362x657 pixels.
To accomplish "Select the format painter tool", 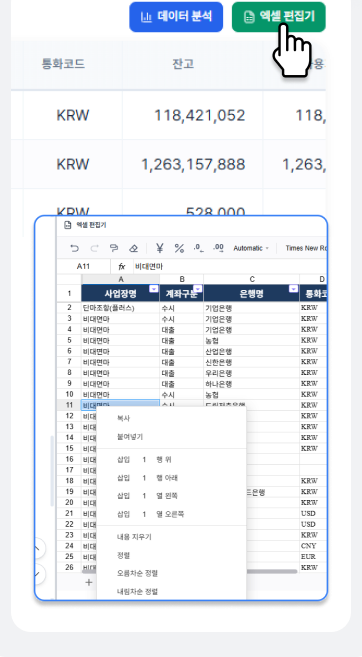I will (x=114, y=248).
